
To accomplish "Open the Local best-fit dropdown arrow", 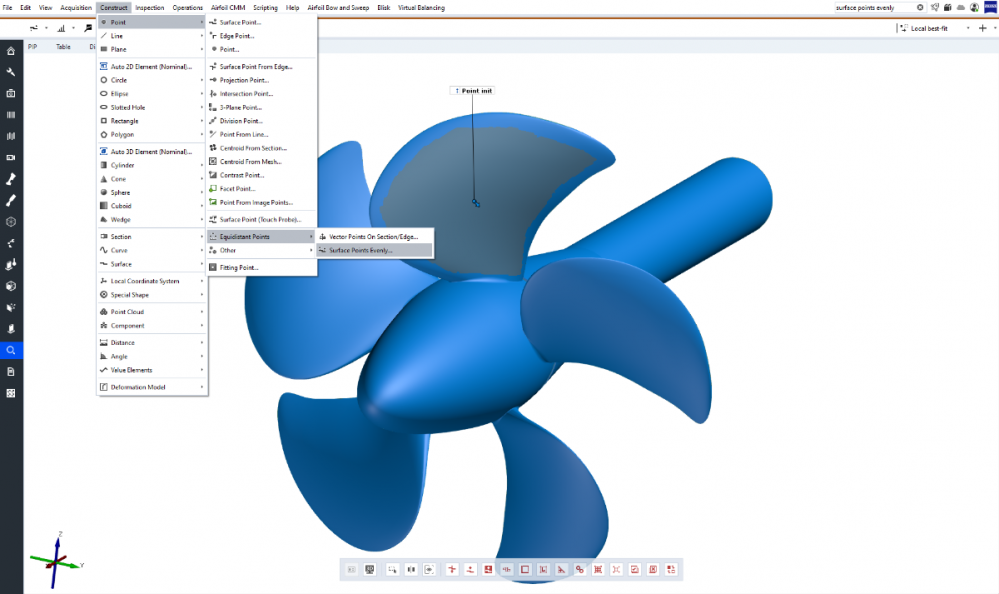I will [x=968, y=28].
